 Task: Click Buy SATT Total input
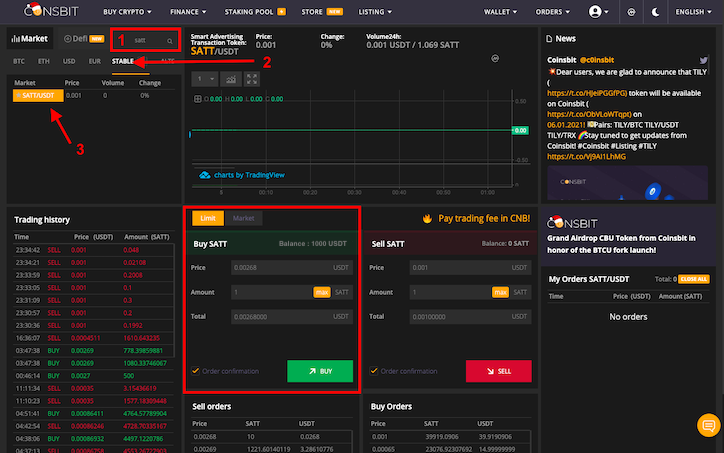pos(292,316)
